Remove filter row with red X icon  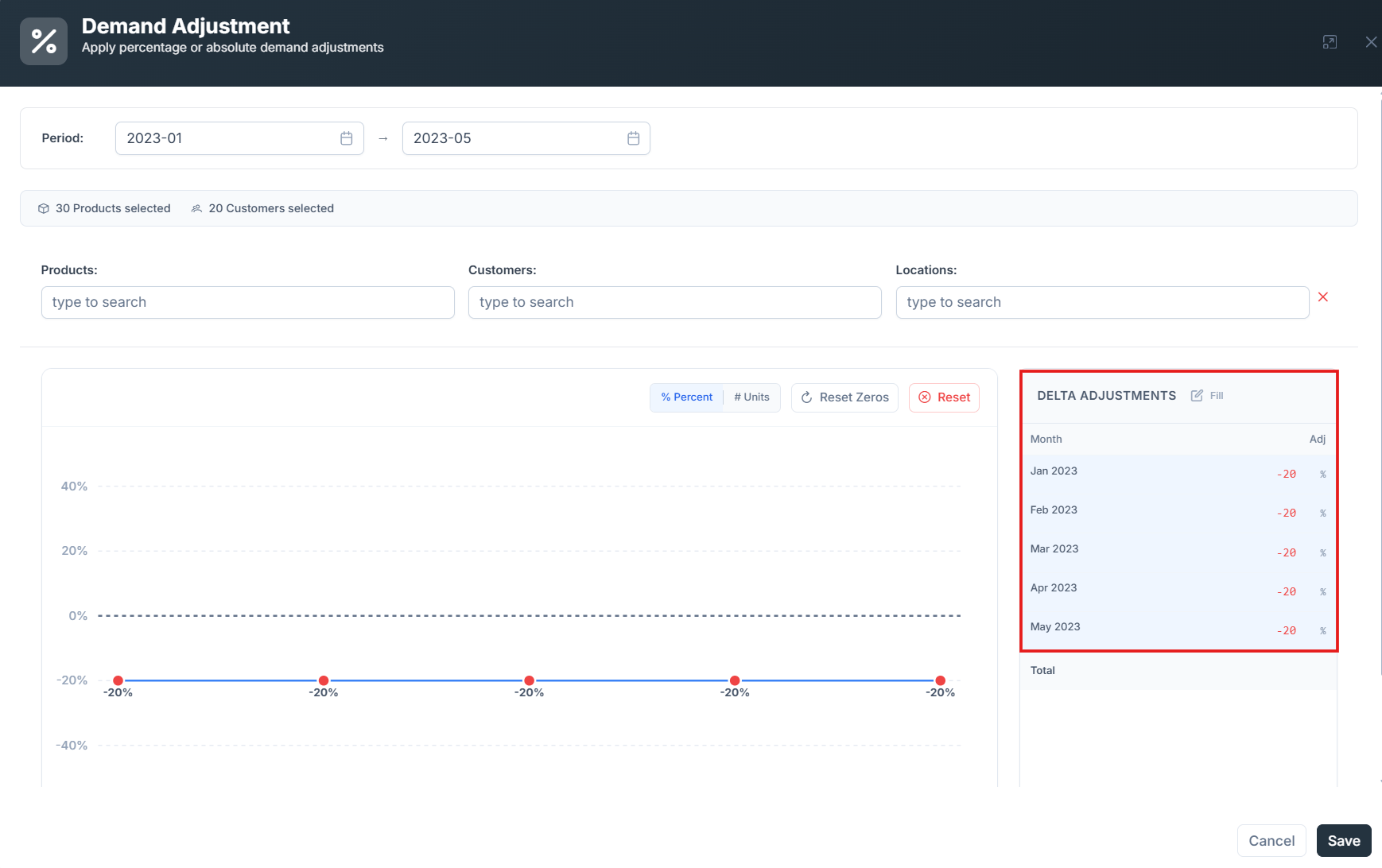tap(1323, 297)
